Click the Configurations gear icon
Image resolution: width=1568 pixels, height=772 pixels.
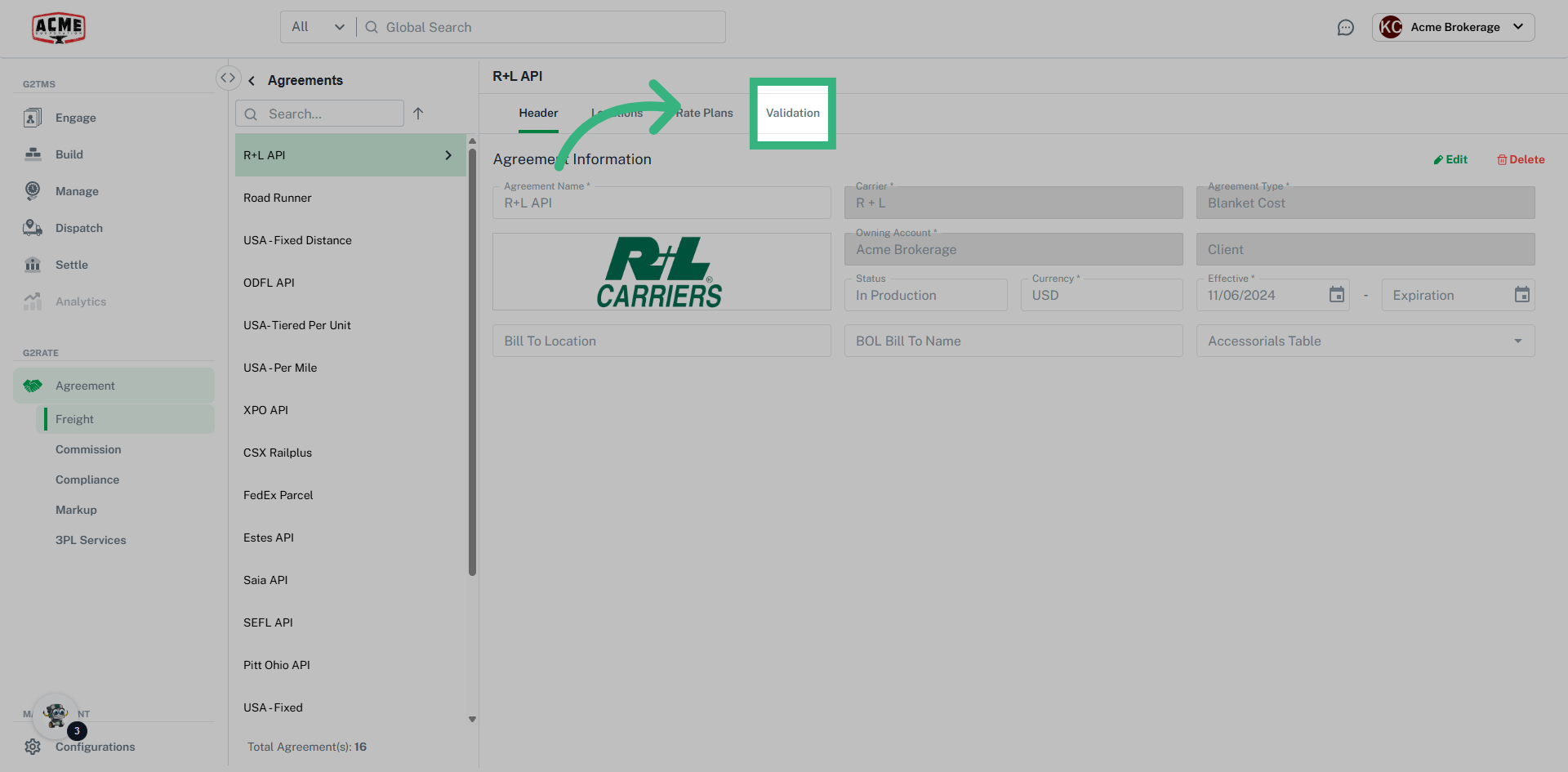33,746
